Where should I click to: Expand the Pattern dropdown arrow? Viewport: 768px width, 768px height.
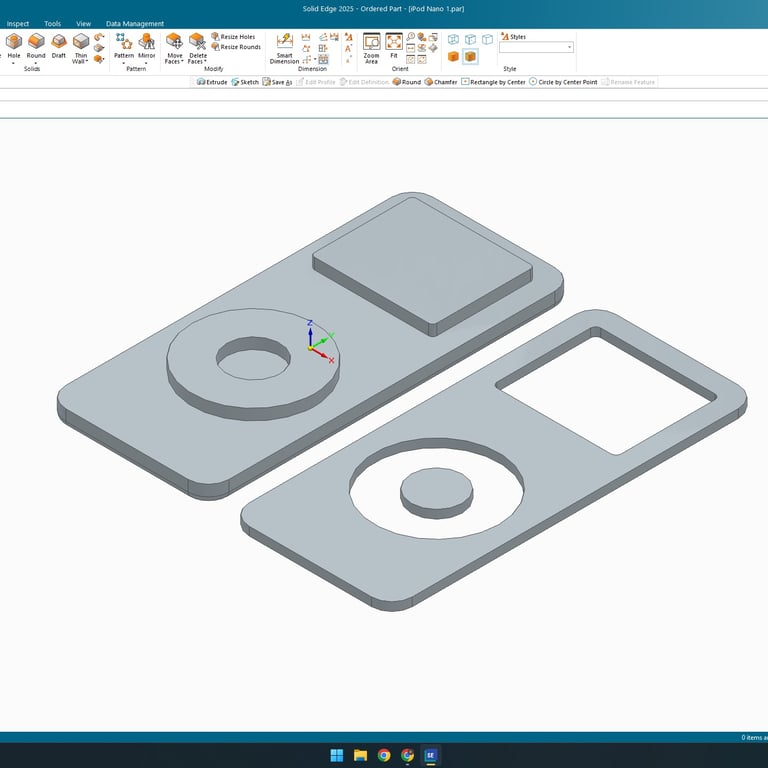[x=124, y=63]
